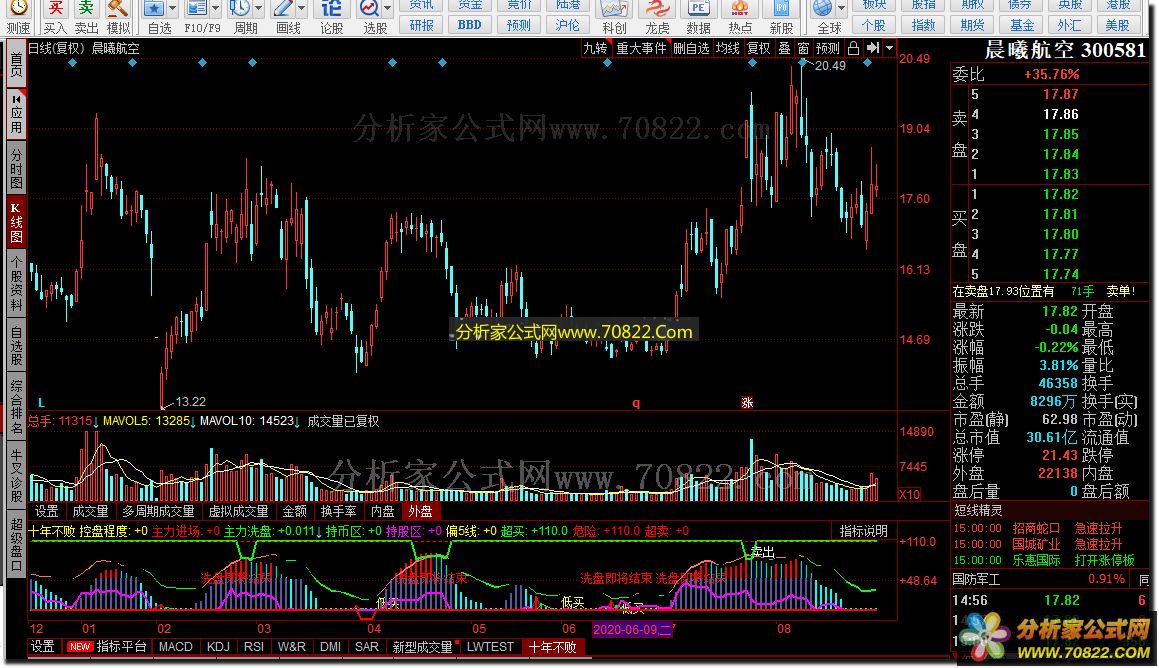Click the 沪伦 button
This screenshot has height=668, width=1159.
[x=567, y=25]
